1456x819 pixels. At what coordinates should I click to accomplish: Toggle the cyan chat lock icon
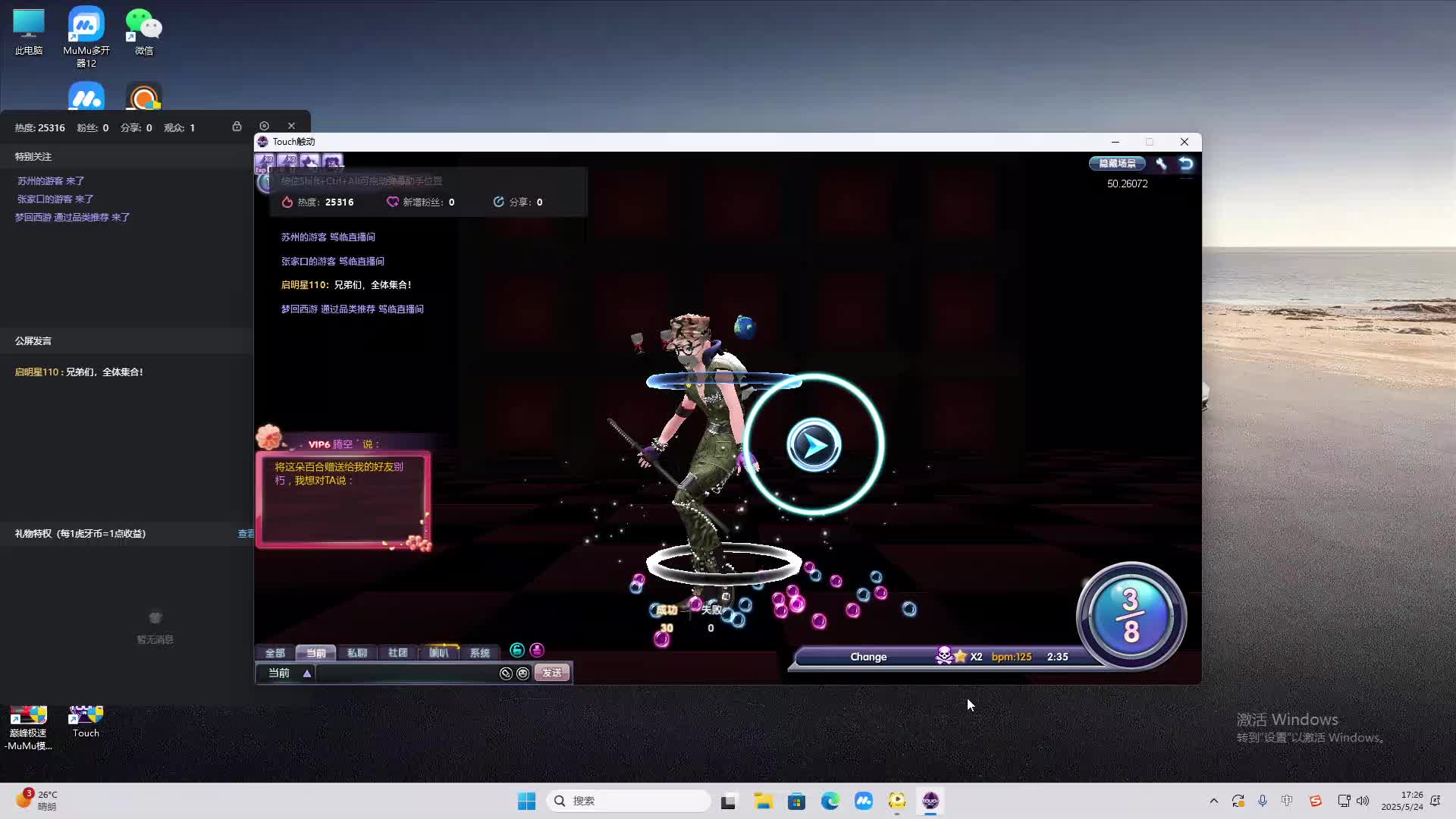coord(517,650)
